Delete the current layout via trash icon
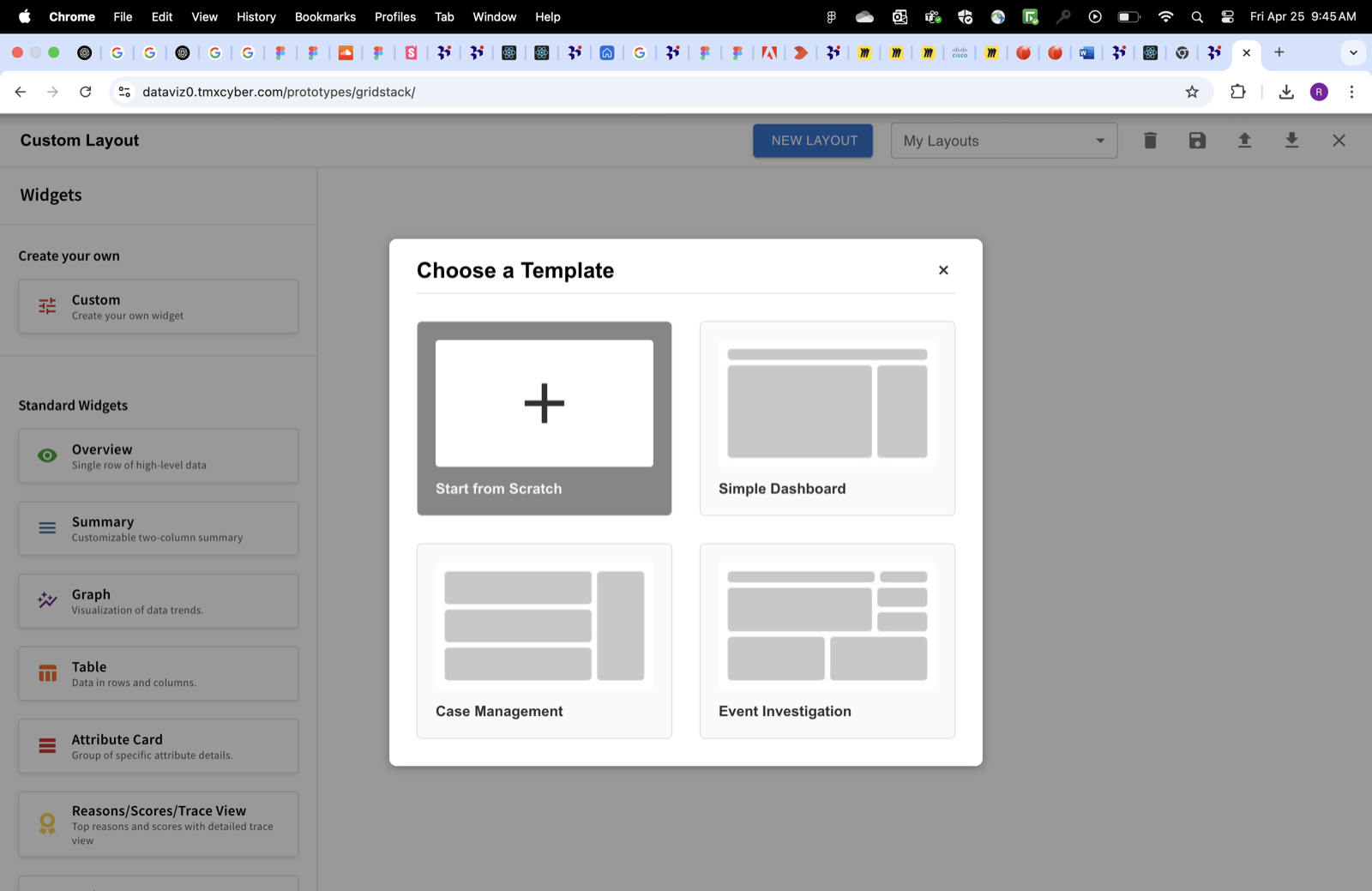This screenshot has width=1372, height=891. [1150, 140]
